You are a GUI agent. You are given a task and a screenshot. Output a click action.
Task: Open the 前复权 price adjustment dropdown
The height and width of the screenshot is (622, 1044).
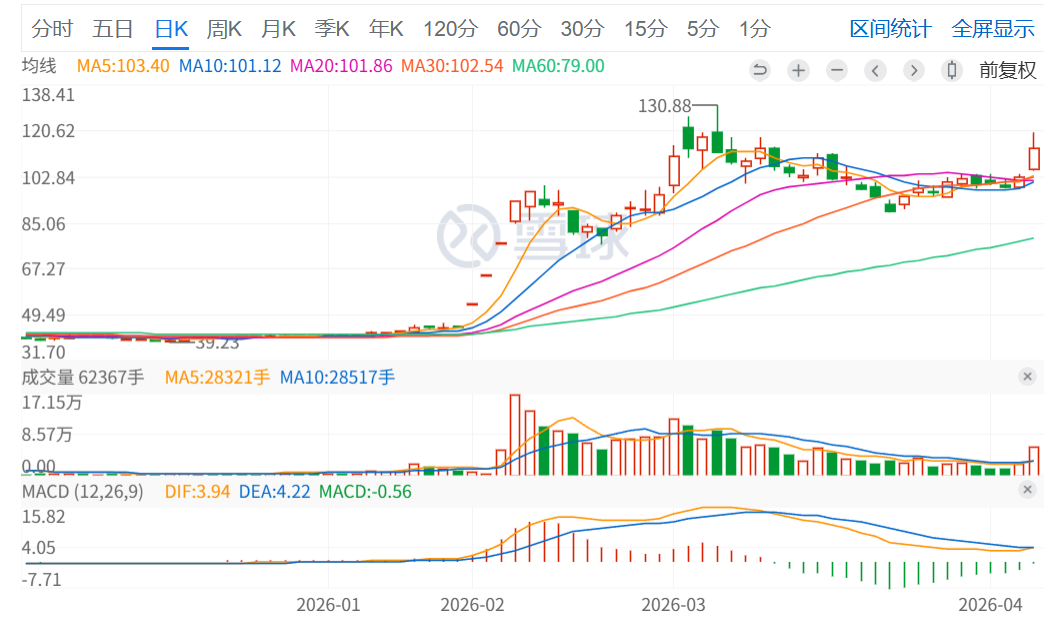click(1008, 70)
